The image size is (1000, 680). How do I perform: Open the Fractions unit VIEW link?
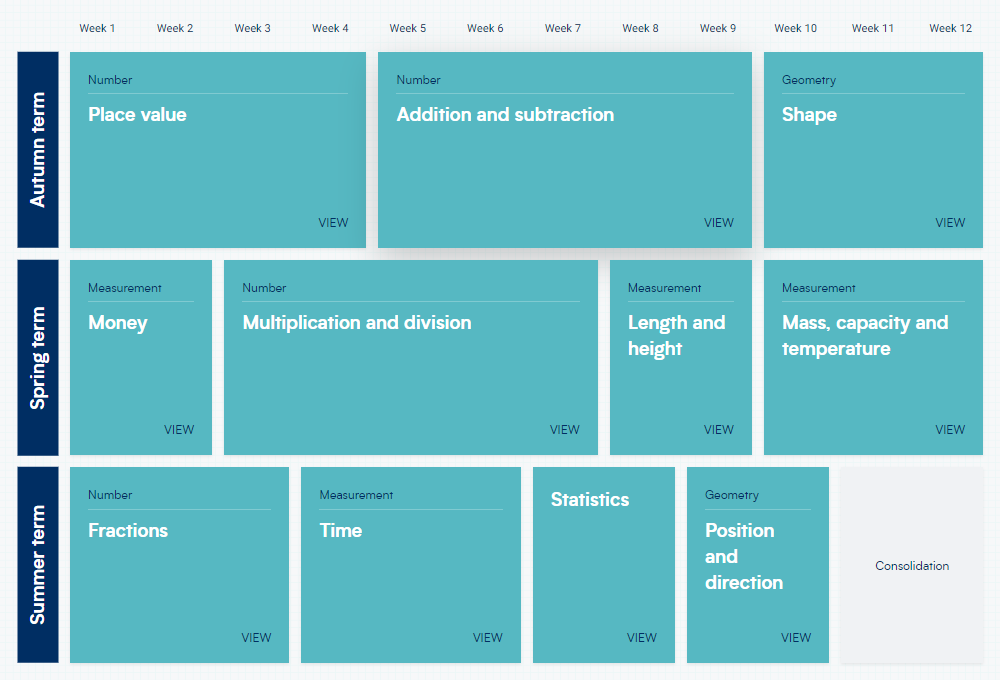coord(256,638)
